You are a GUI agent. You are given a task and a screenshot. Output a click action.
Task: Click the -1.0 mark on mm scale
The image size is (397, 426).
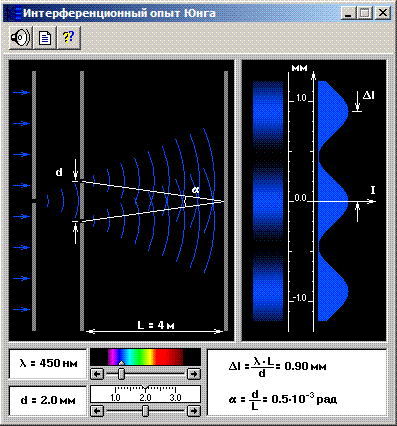pyautogui.click(x=299, y=298)
